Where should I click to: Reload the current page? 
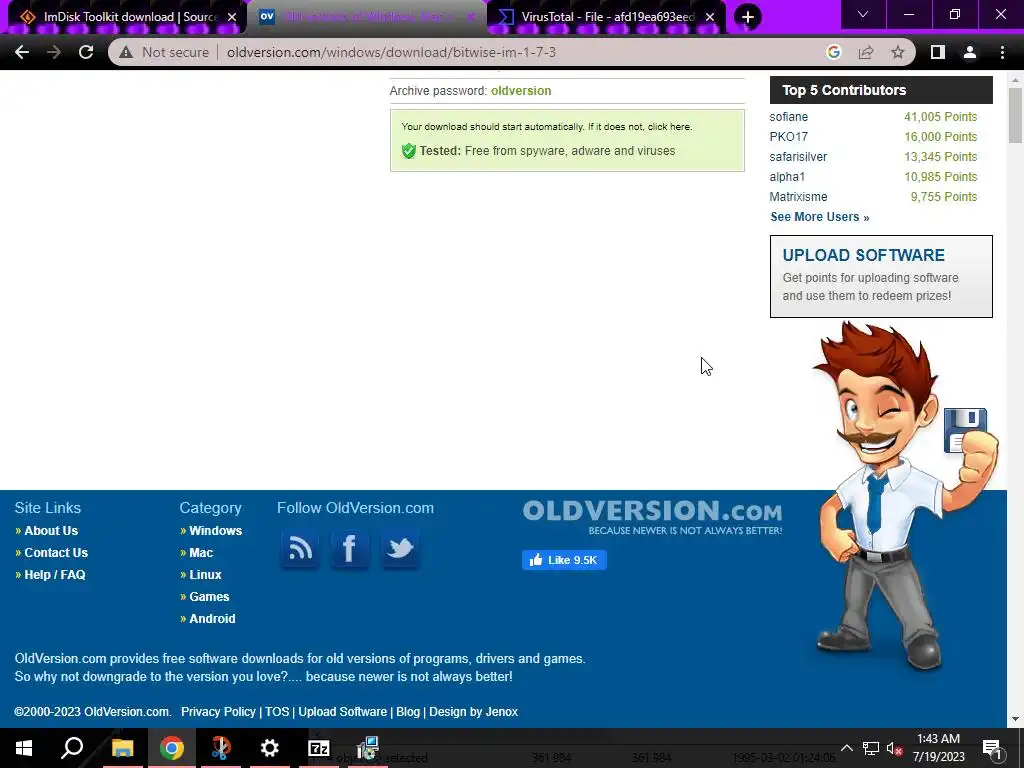[86, 52]
